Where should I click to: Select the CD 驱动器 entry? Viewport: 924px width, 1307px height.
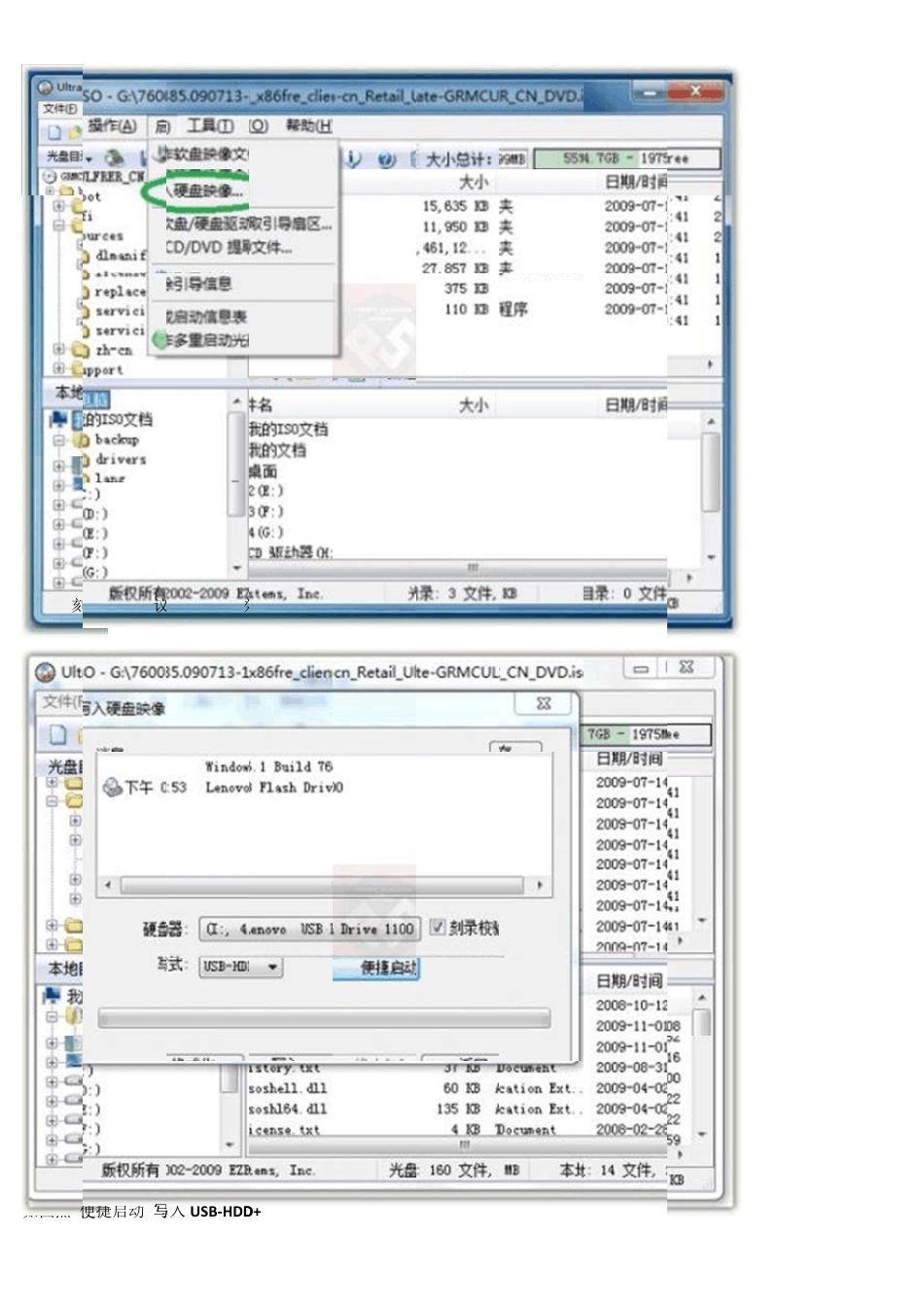290,552
